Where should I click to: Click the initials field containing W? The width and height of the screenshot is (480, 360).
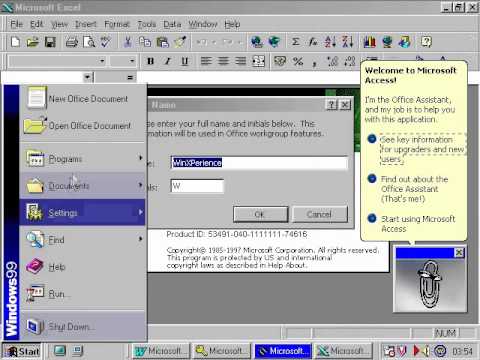[197, 186]
